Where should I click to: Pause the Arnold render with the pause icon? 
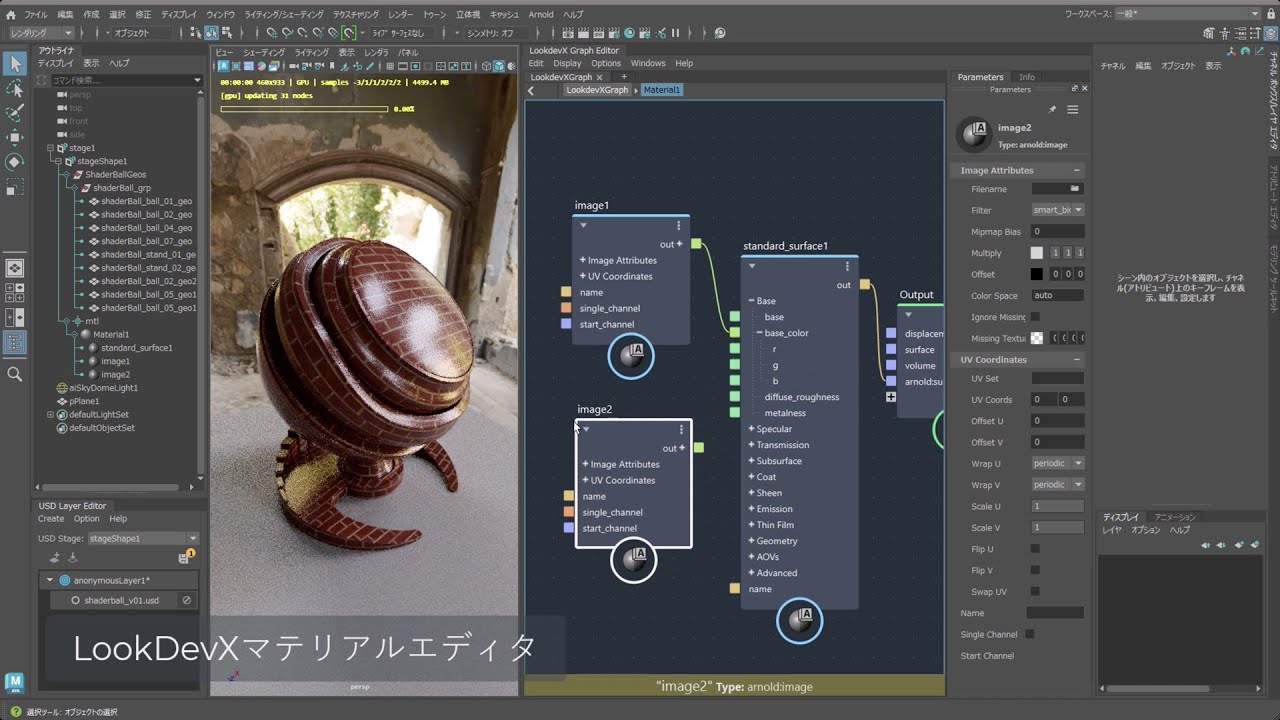675,34
